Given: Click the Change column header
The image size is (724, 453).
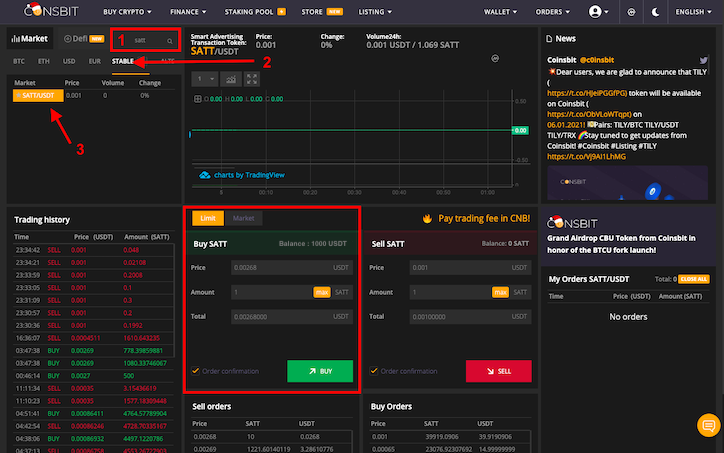Looking at the screenshot, I should (150, 83).
